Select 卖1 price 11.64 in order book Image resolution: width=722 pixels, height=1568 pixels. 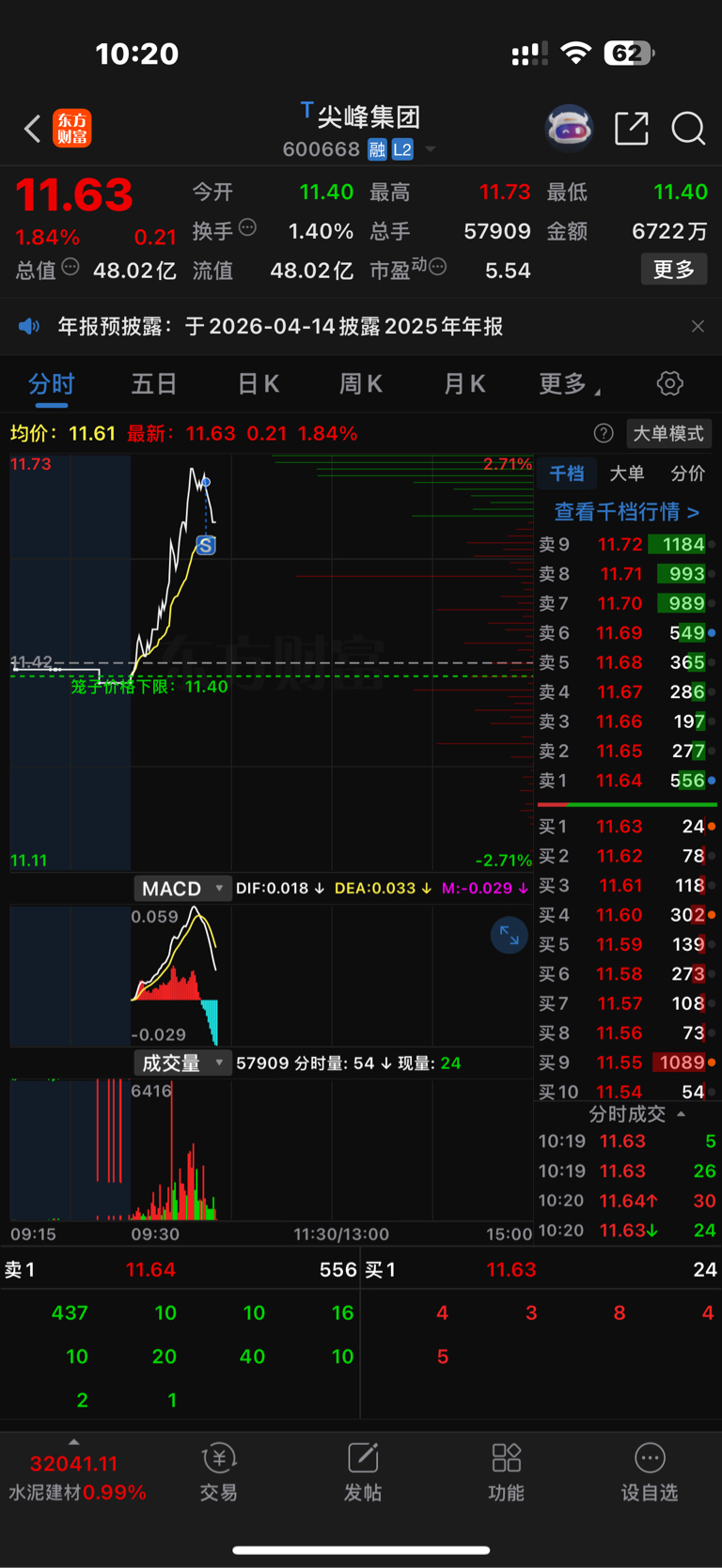tap(627, 781)
